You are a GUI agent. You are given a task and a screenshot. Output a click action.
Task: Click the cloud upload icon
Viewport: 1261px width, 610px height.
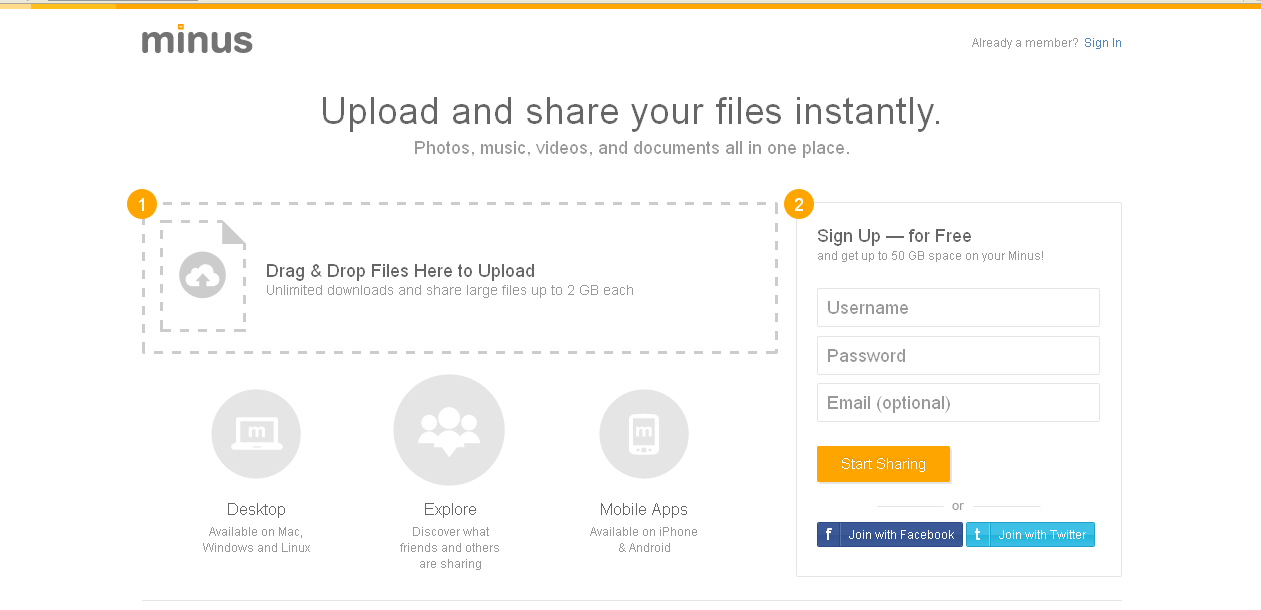click(202, 275)
